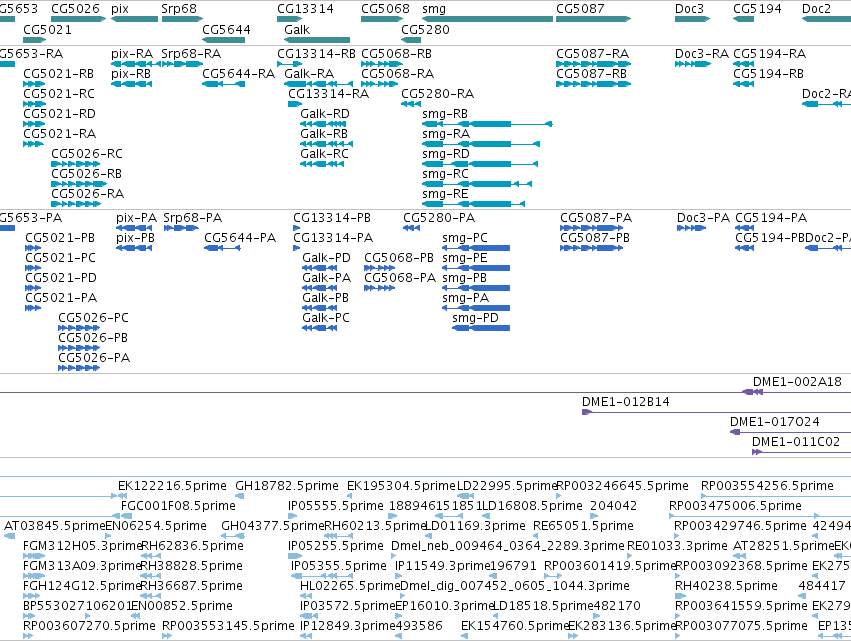This screenshot has width=851, height=641.
Task: Select the CG5644-PA protein label
Action: tap(240, 238)
